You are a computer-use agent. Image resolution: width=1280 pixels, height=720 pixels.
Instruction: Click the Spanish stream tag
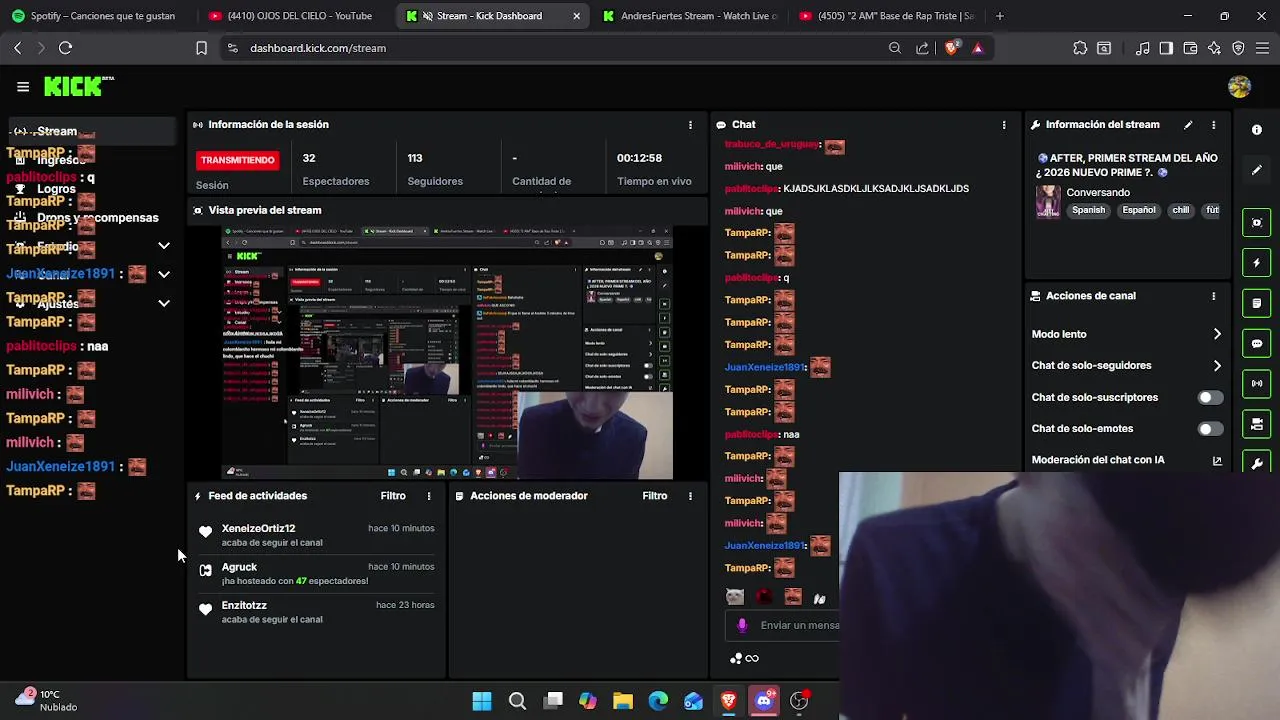[1088, 211]
